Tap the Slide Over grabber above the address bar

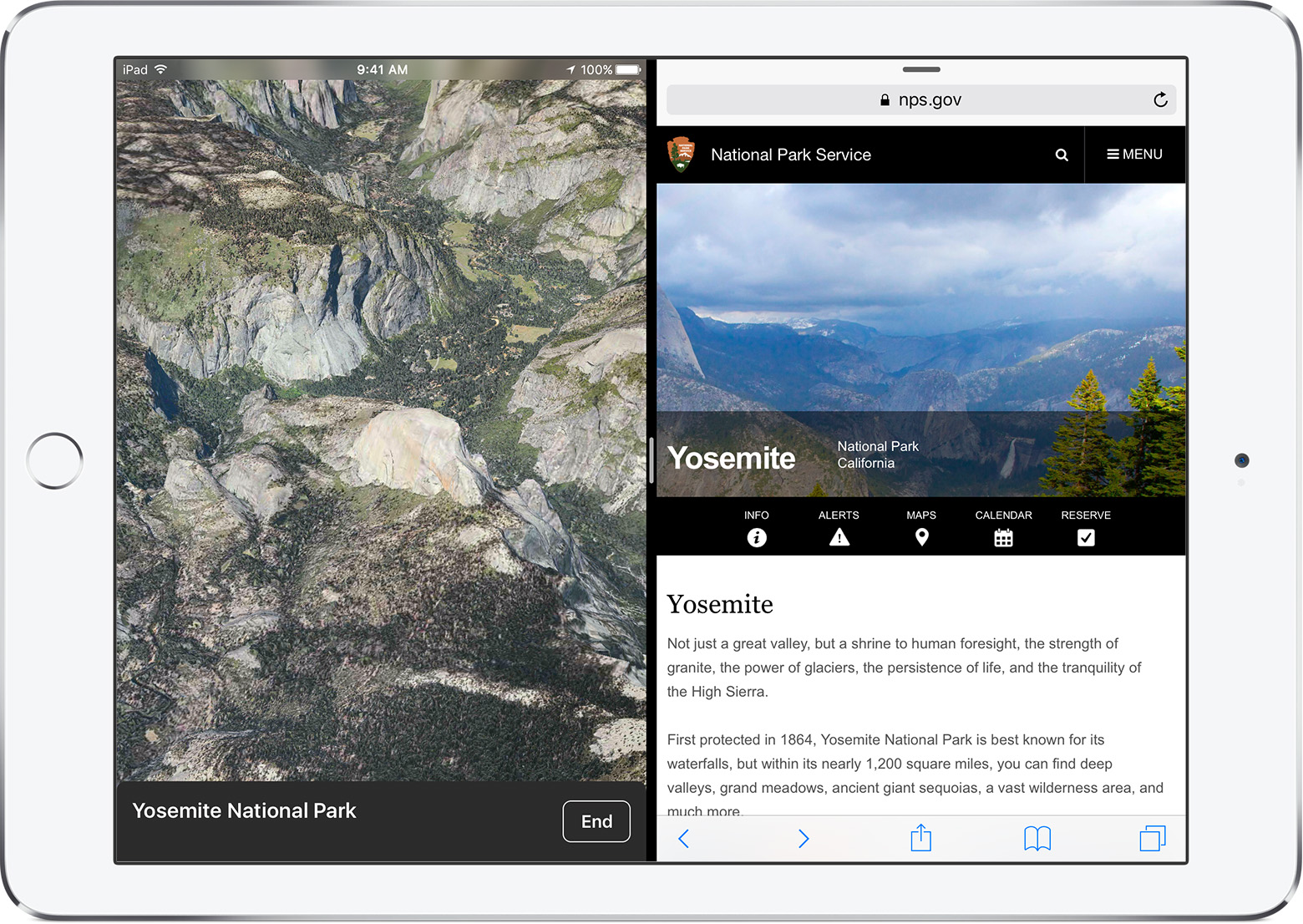tap(921, 69)
